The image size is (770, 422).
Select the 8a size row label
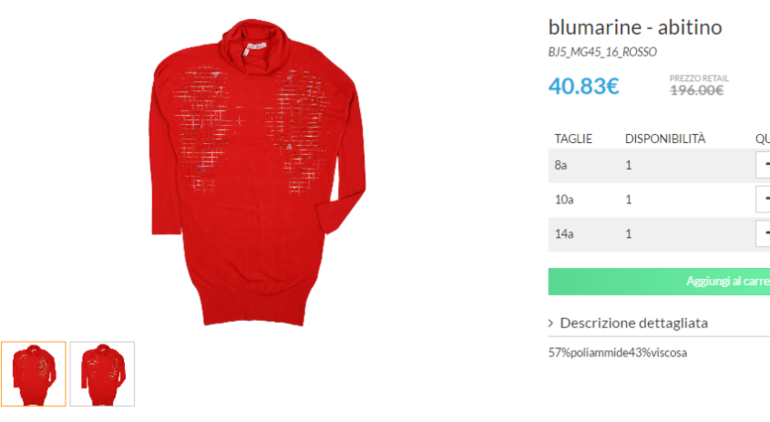561,165
